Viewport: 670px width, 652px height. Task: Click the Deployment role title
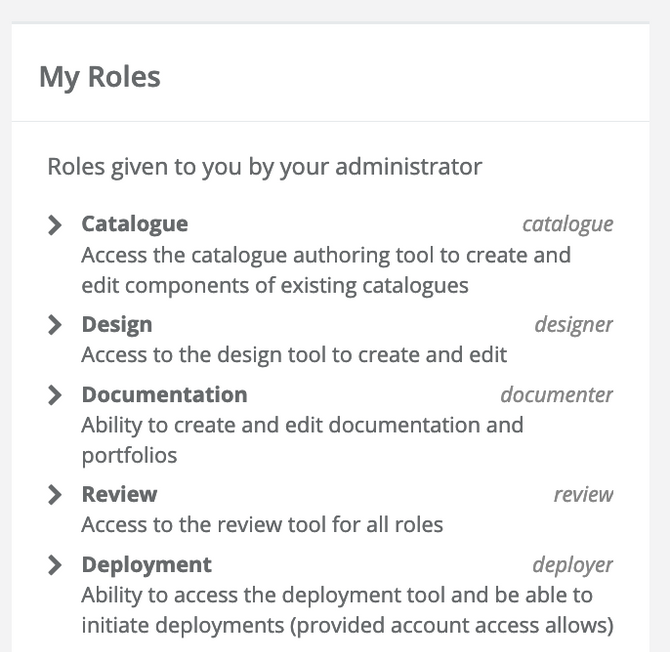[x=146, y=564]
